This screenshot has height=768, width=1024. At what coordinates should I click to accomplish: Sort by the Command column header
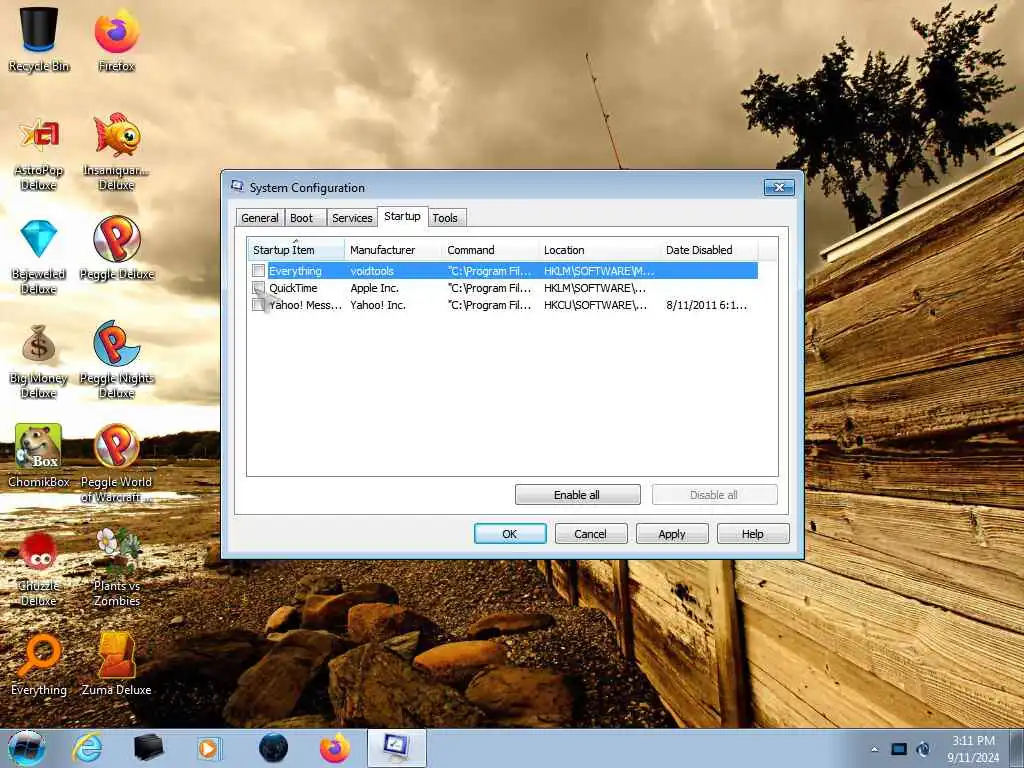pyautogui.click(x=490, y=249)
